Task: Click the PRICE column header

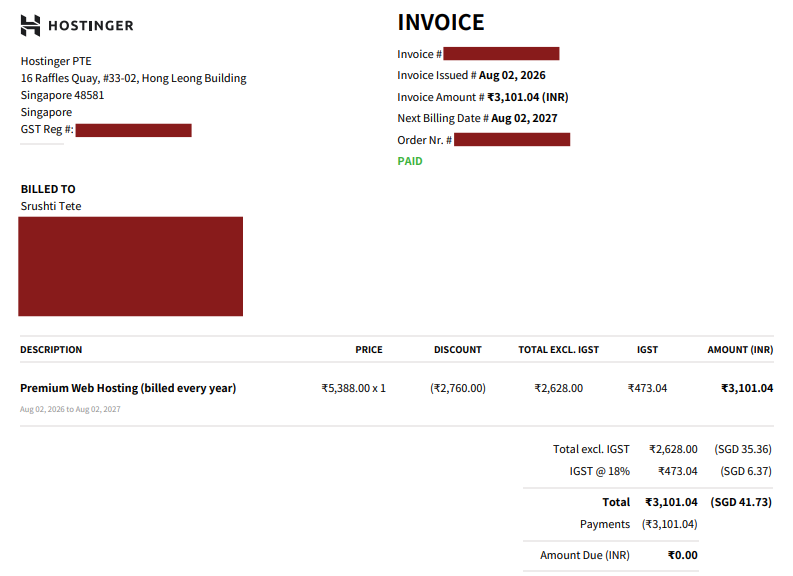Action: click(x=369, y=349)
